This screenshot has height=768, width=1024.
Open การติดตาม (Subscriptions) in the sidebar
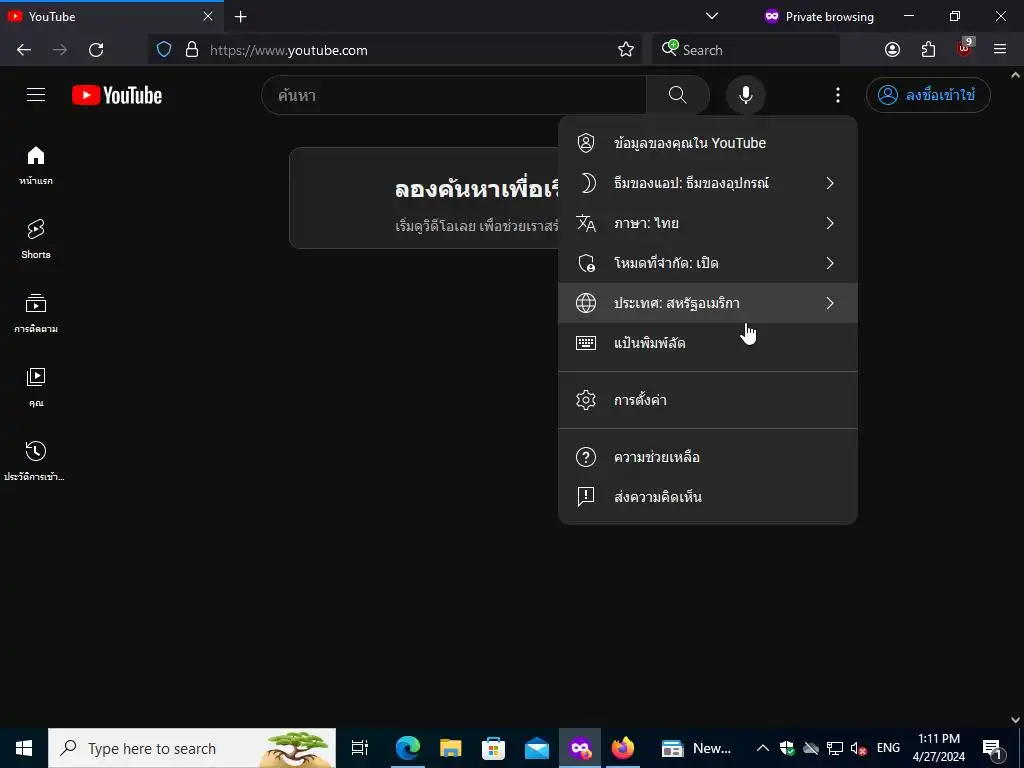36,313
